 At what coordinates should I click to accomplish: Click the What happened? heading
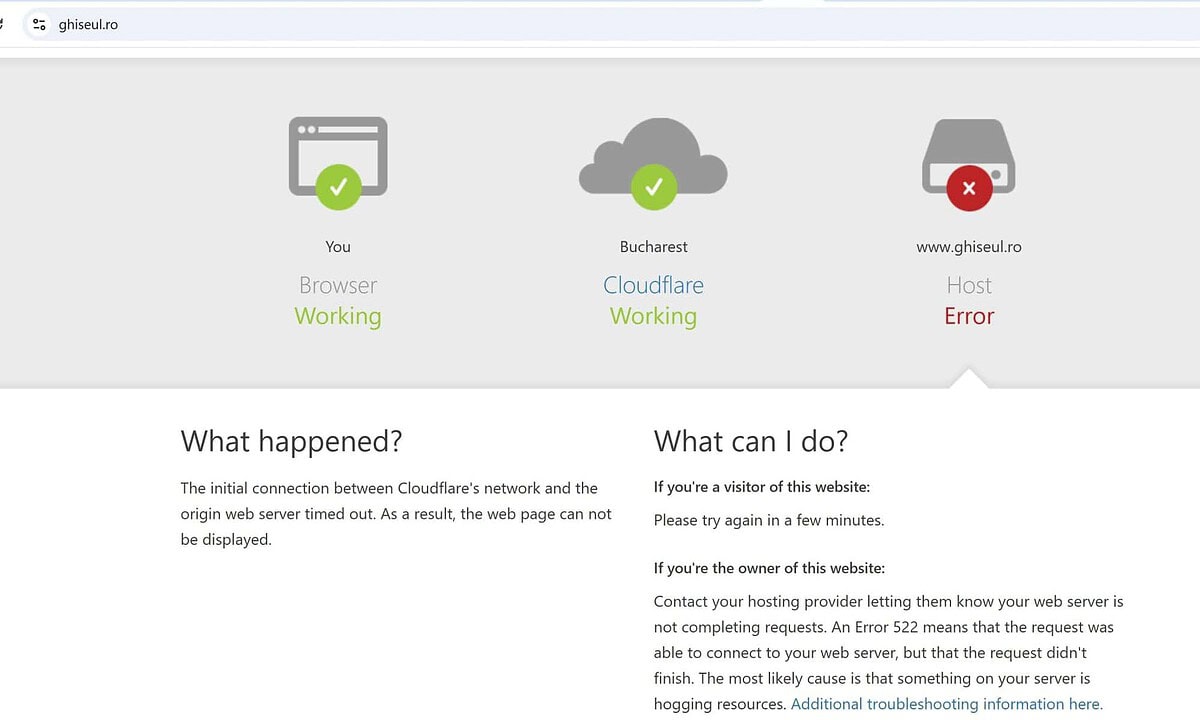point(291,441)
